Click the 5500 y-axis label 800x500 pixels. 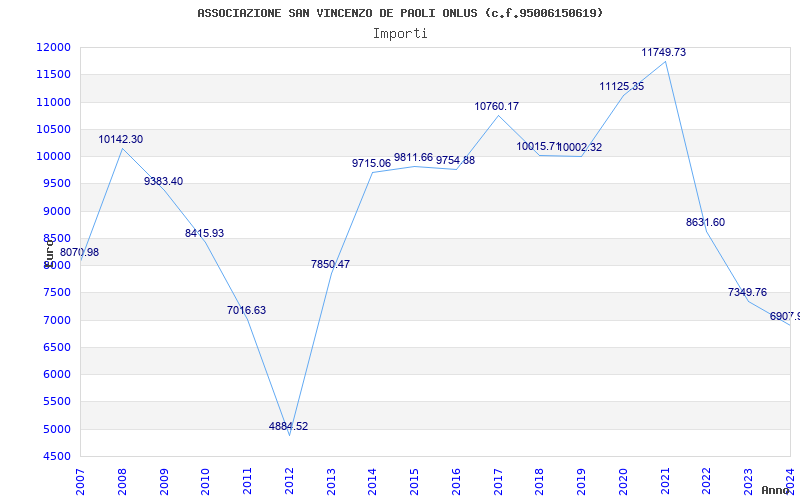click(x=56, y=402)
